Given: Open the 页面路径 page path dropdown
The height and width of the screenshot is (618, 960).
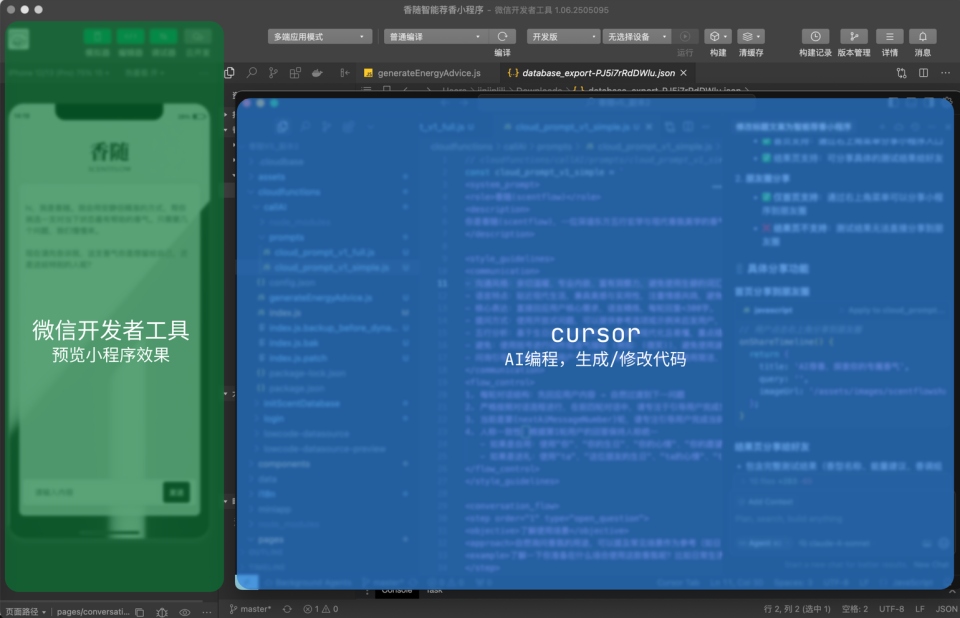Looking at the screenshot, I should [x=26, y=611].
